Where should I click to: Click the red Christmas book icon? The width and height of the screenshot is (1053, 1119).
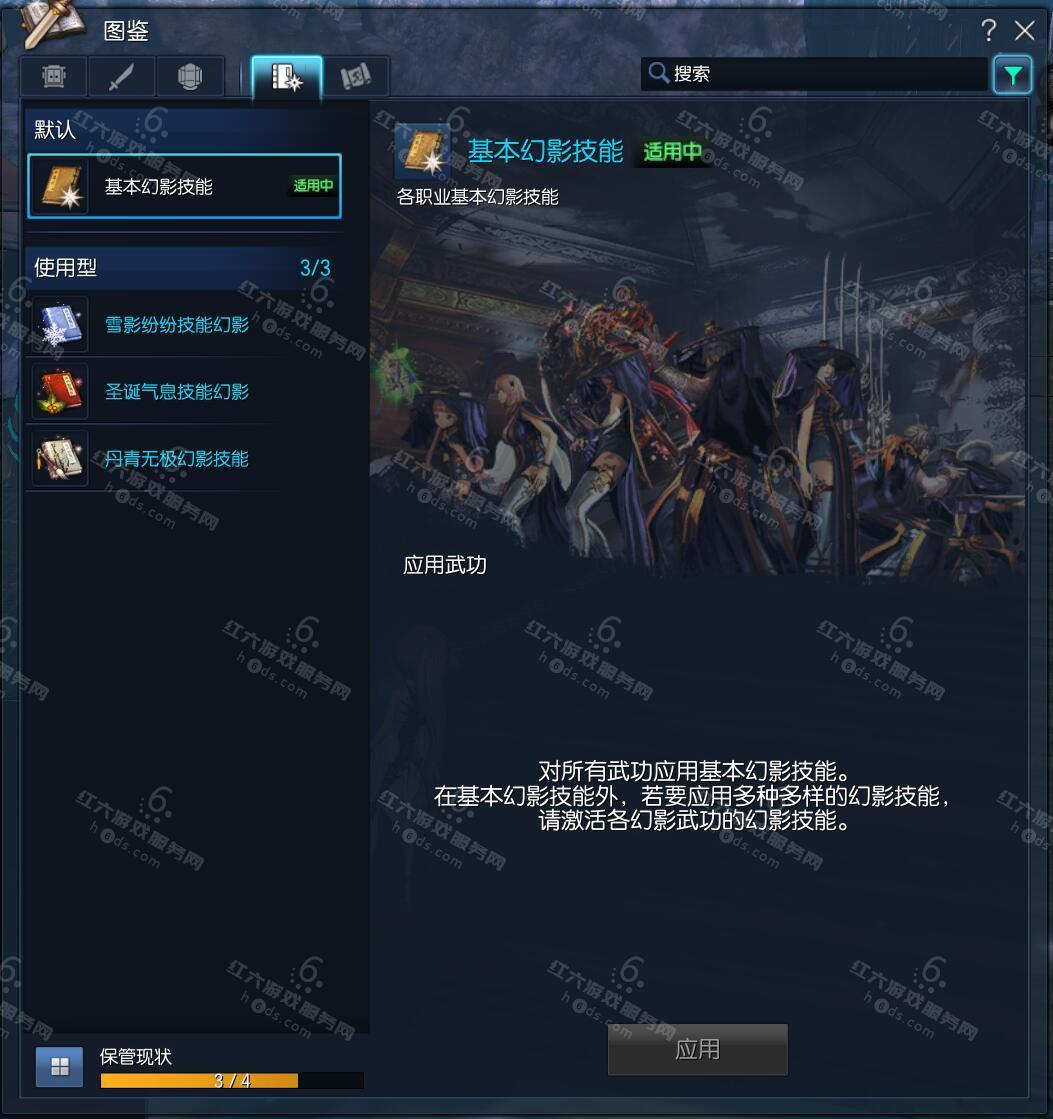click(60, 392)
